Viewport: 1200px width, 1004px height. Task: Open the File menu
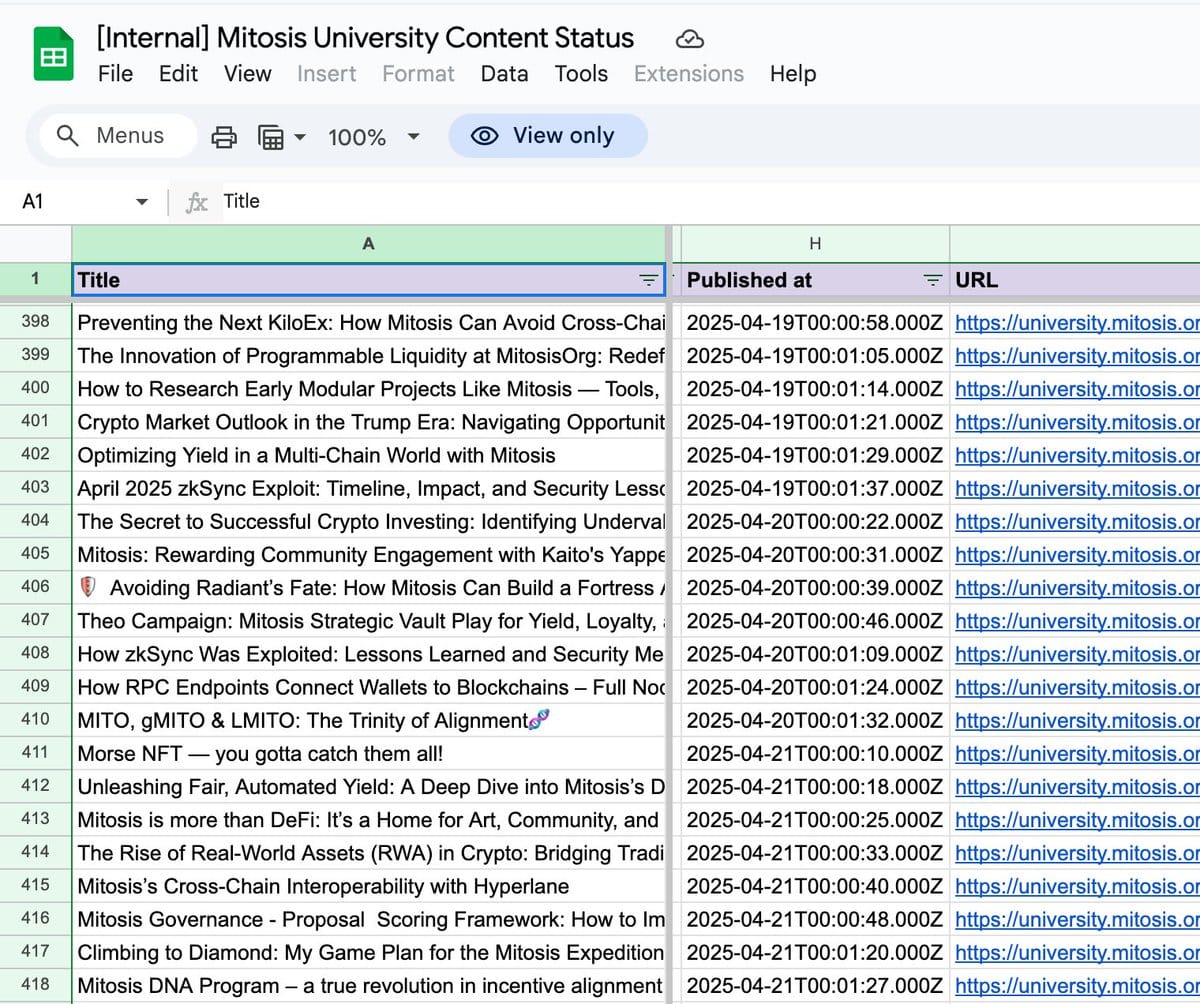(x=115, y=74)
